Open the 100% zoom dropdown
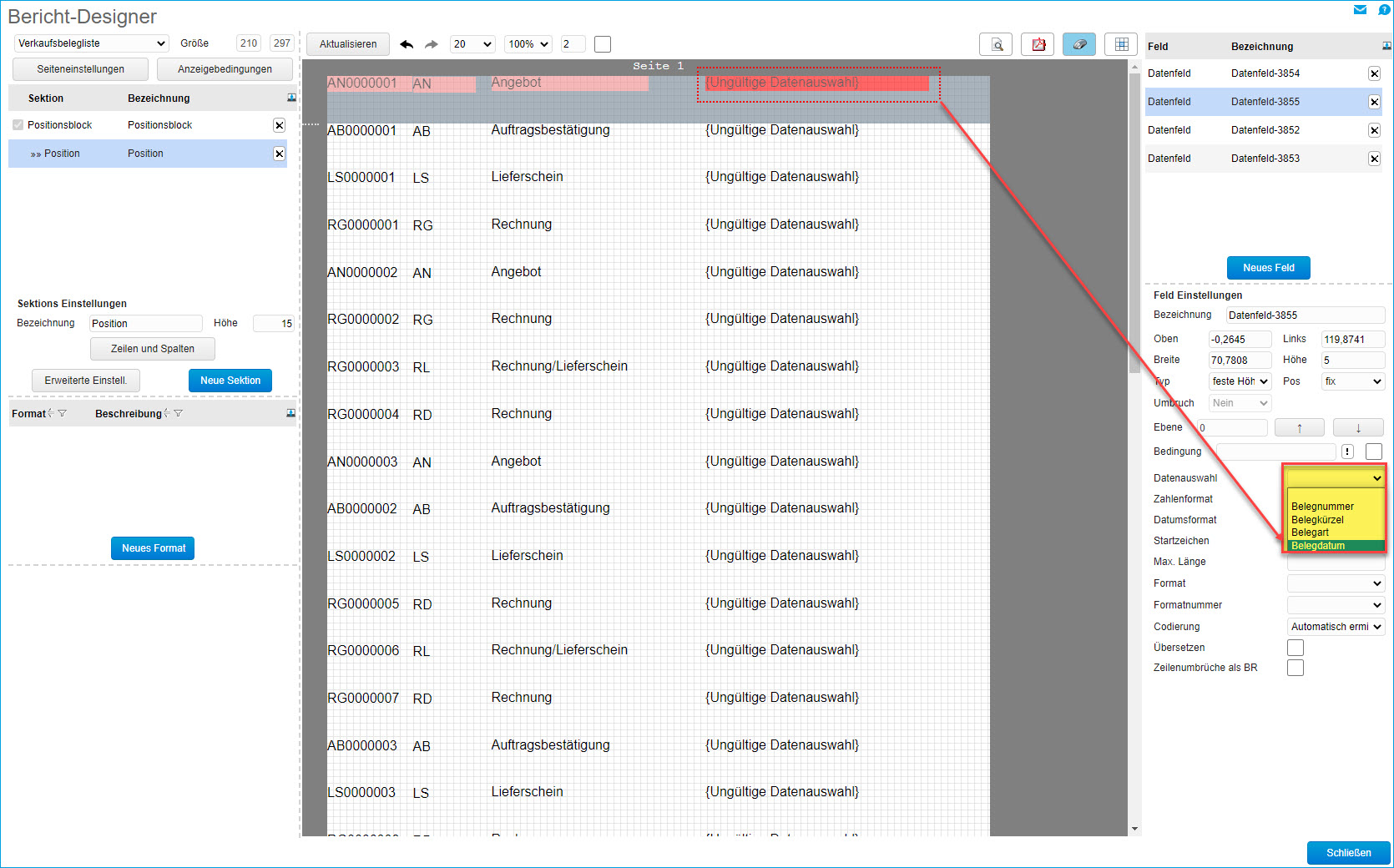This screenshot has width=1394, height=868. click(x=529, y=44)
